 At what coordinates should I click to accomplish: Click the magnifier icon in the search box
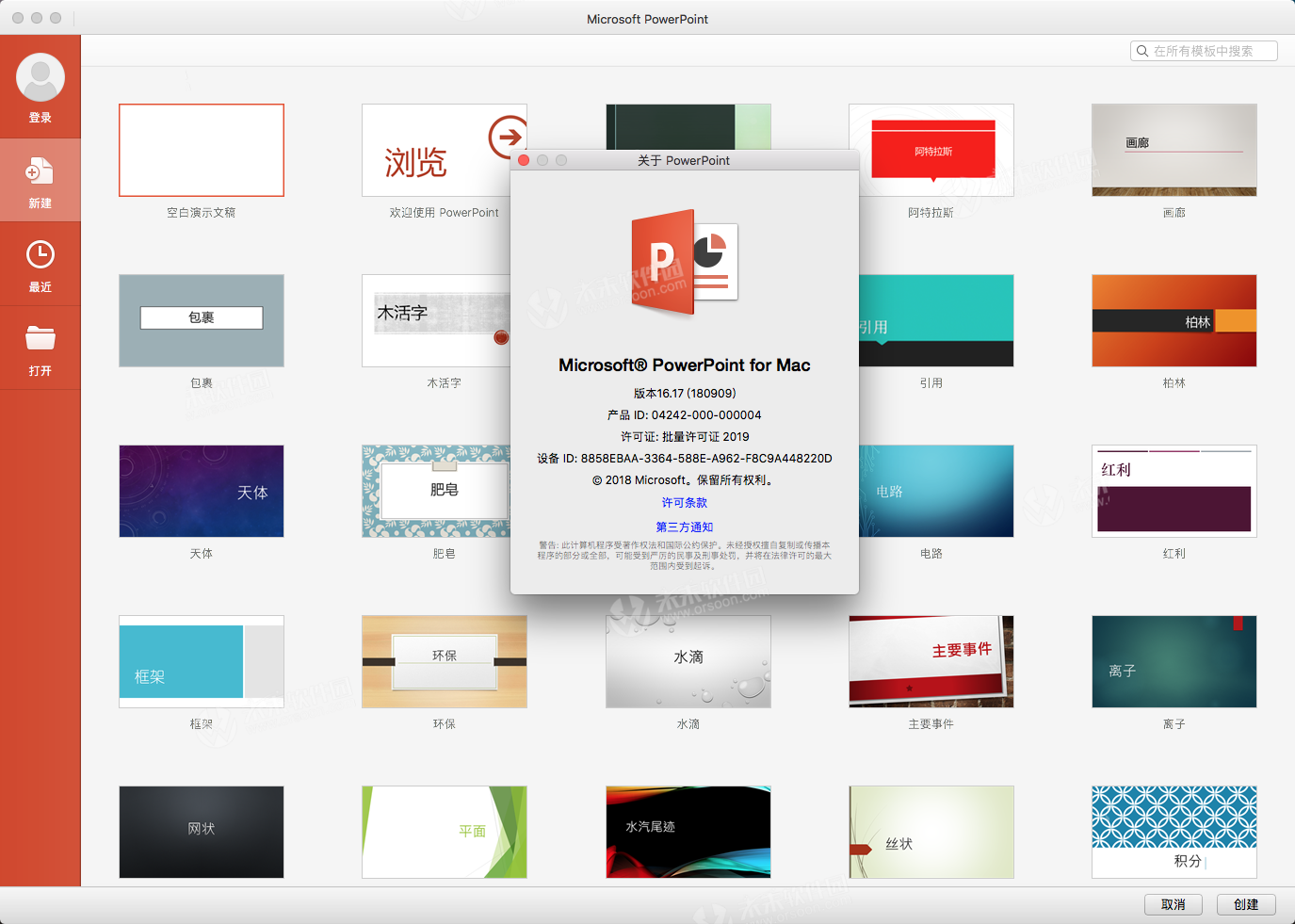1141,51
